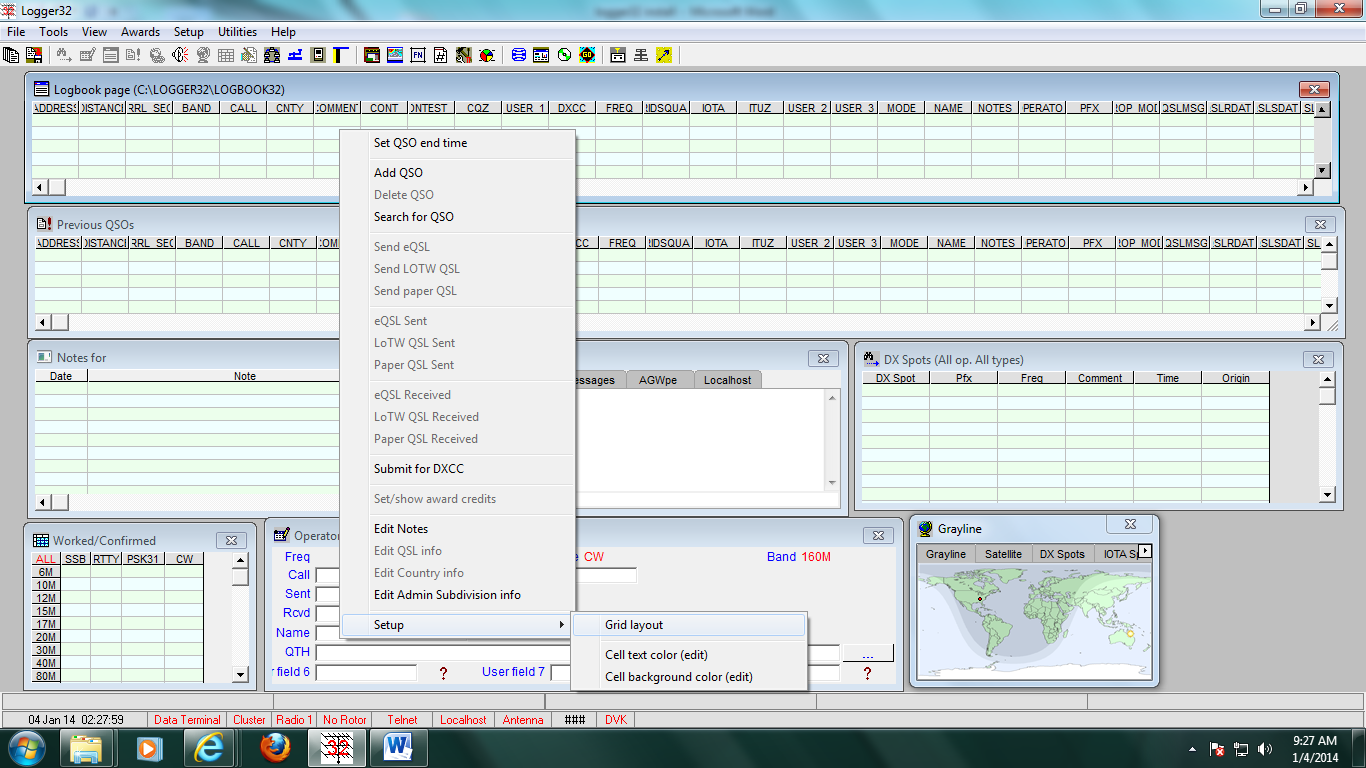Screen dimensions: 1366x768
Task: Select Cell background color (edit) option
Action: tap(688, 677)
